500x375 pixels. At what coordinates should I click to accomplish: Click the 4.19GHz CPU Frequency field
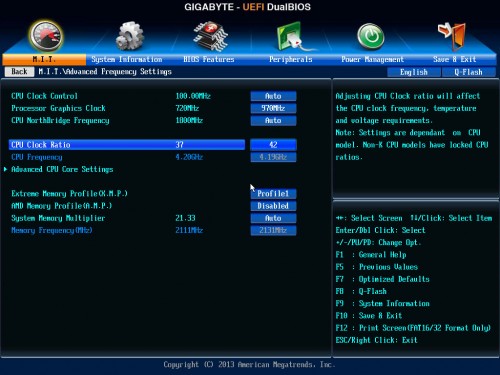[x=273, y=157]
